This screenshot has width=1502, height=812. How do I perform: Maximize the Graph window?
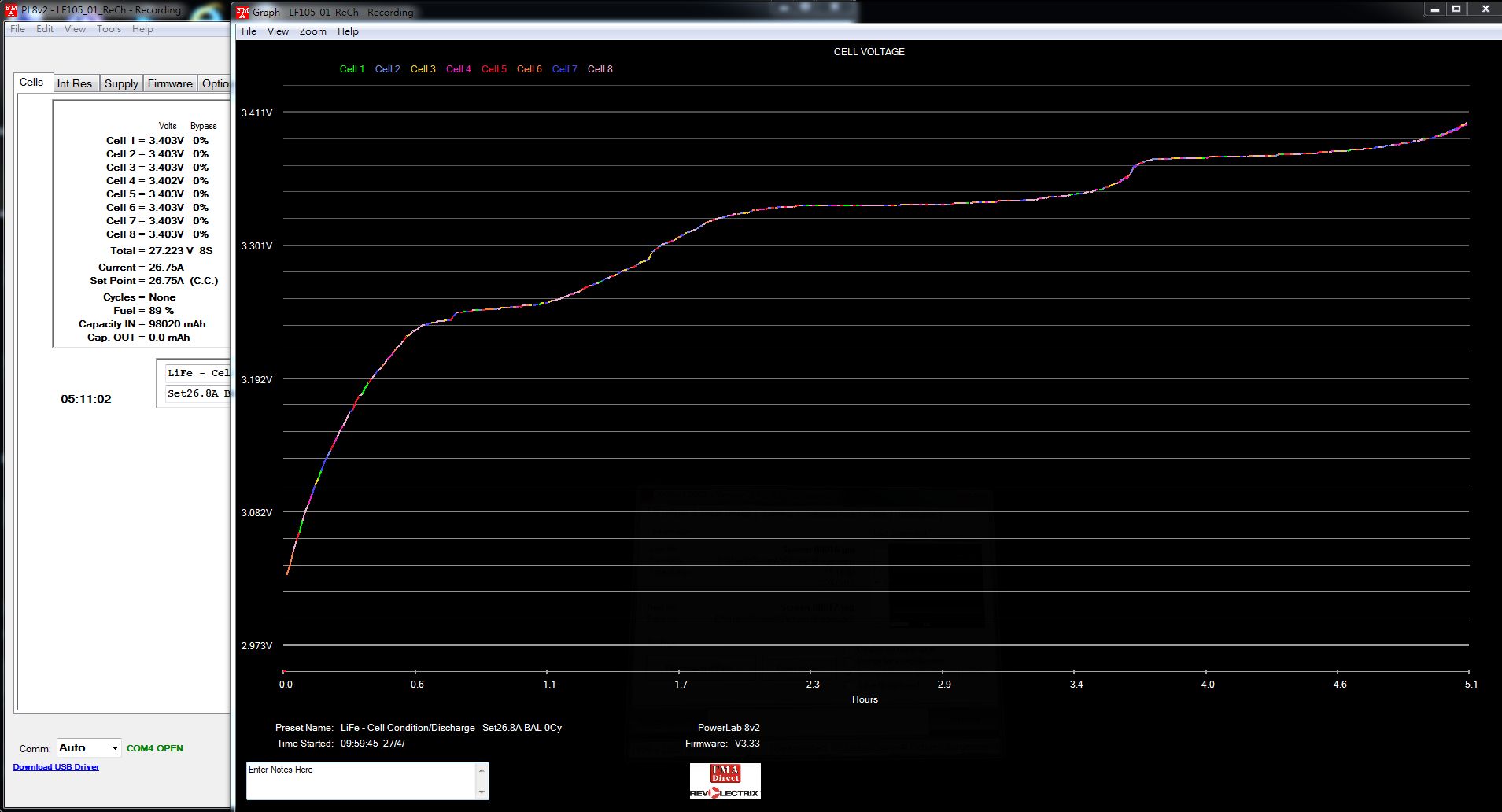pyautogui.click(x=1456, y=9)
